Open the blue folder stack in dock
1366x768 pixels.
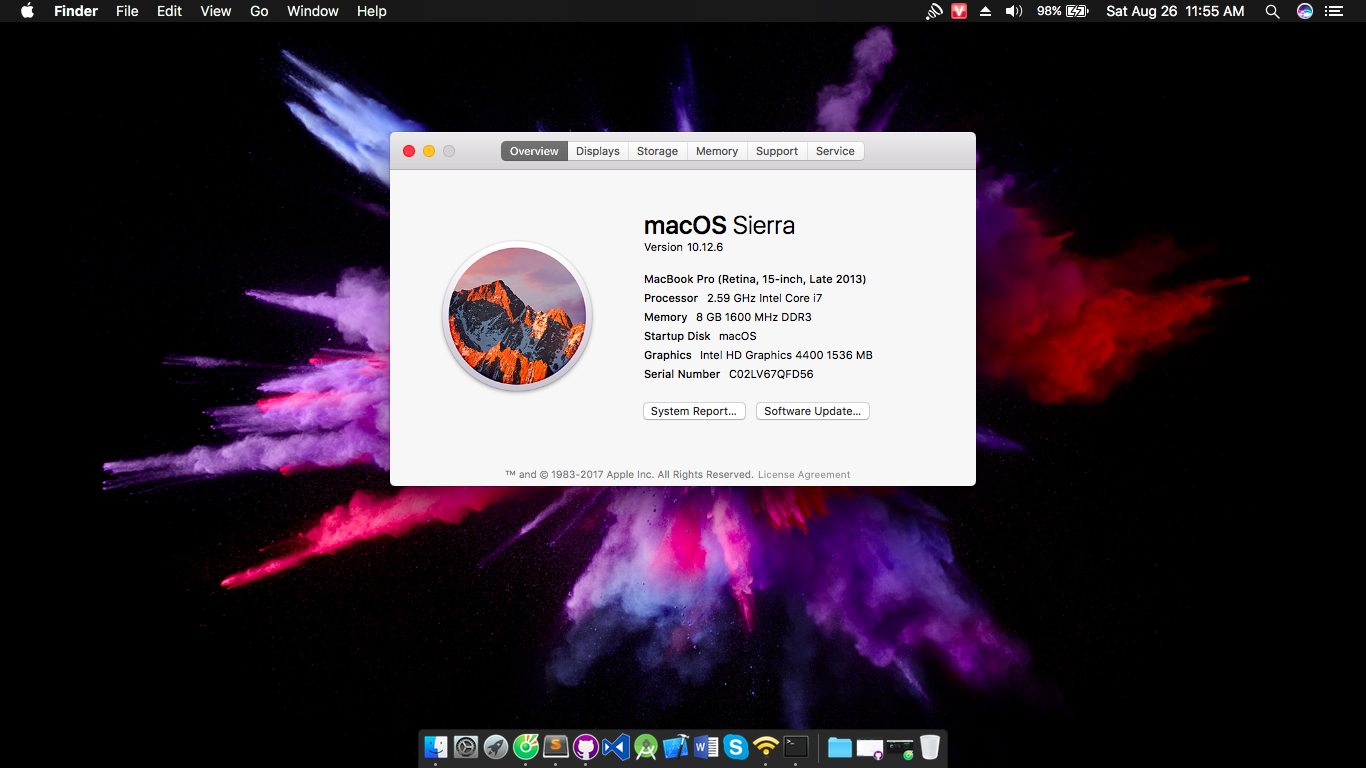[840, 747]
